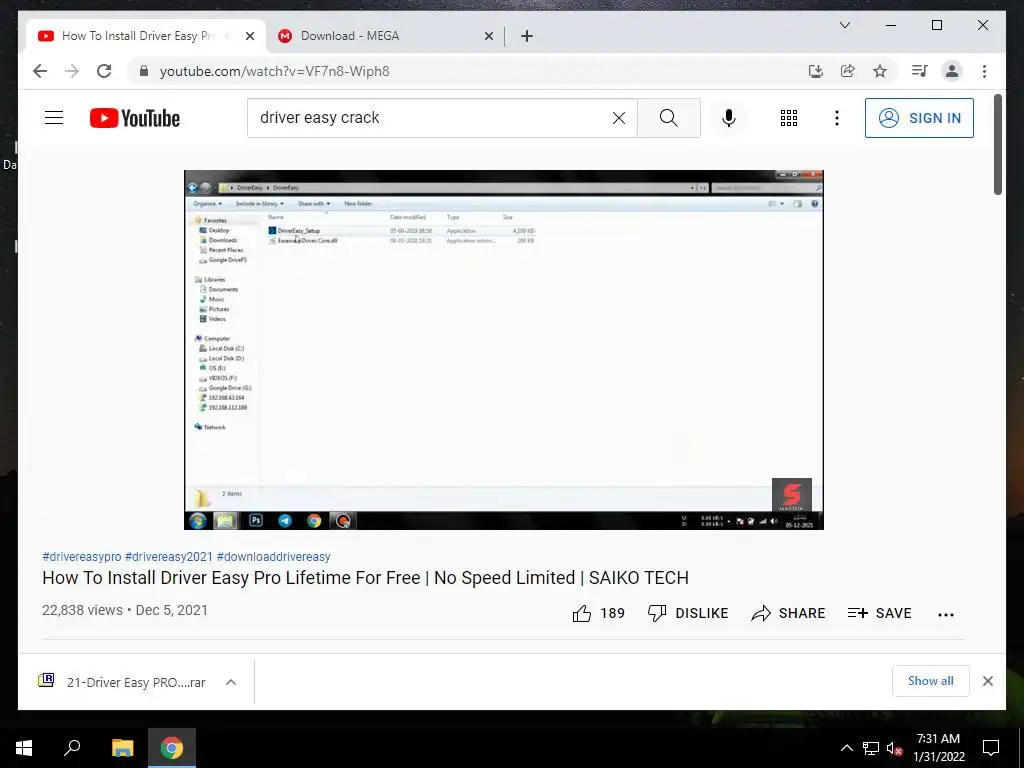Open YouTube settings three-dot menu
Image resolution: width=1024 pixels, height=768 pixels.
pos(837,118)
